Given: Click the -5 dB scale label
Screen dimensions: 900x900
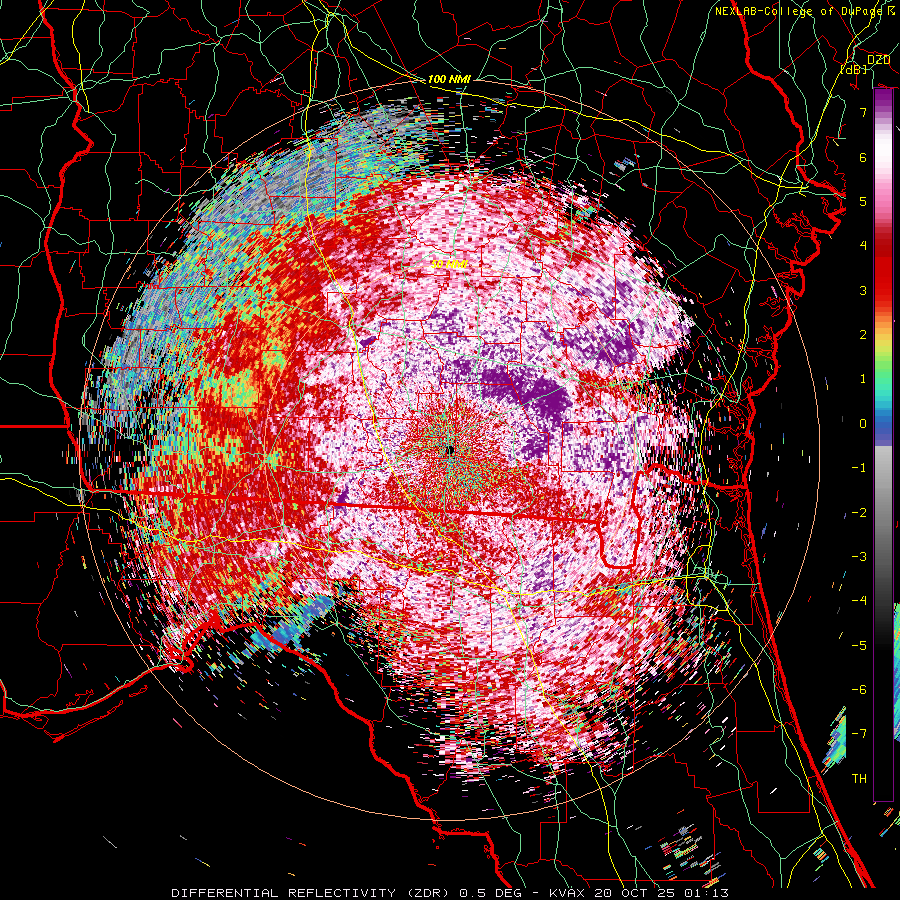Looking at the screenshot, I should click(x=859, y=645).
